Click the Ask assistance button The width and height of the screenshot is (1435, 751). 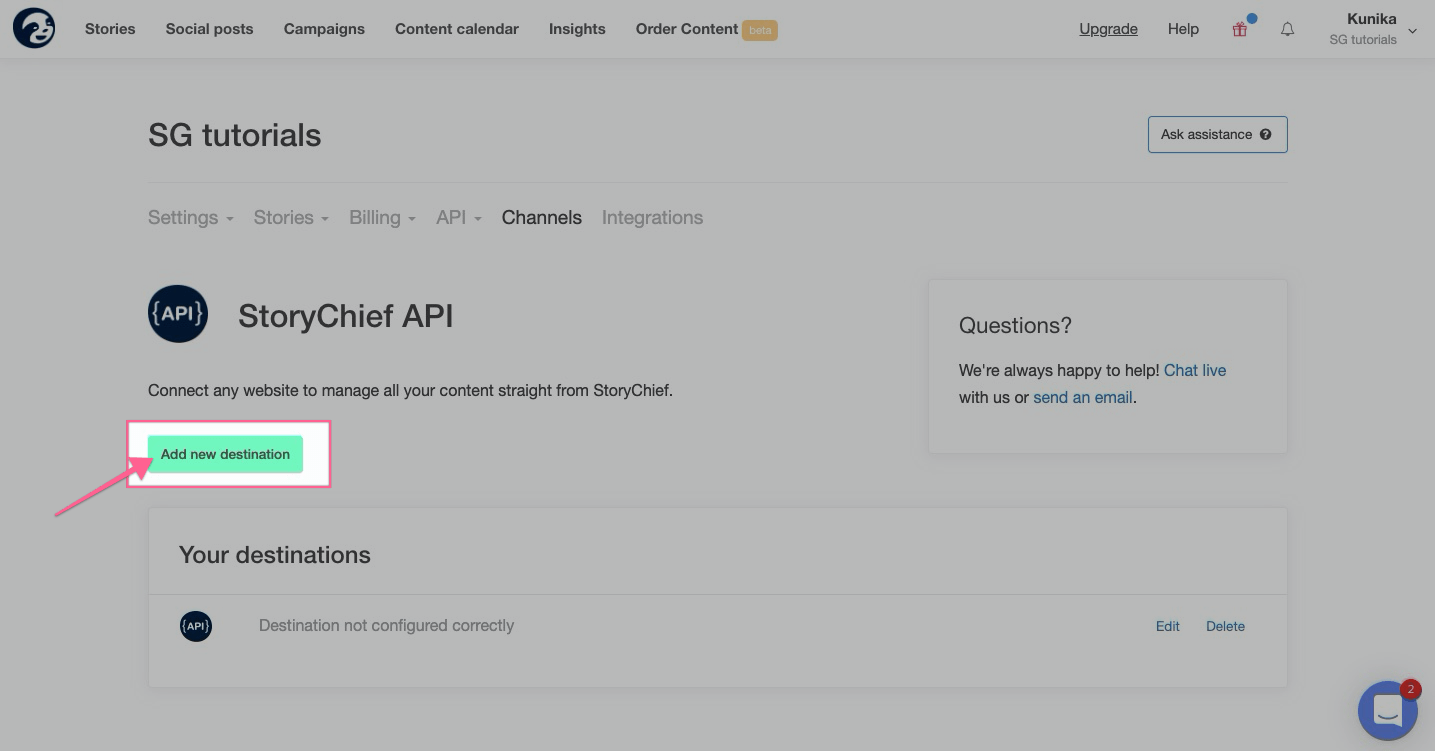click(x=1217, y=134)
